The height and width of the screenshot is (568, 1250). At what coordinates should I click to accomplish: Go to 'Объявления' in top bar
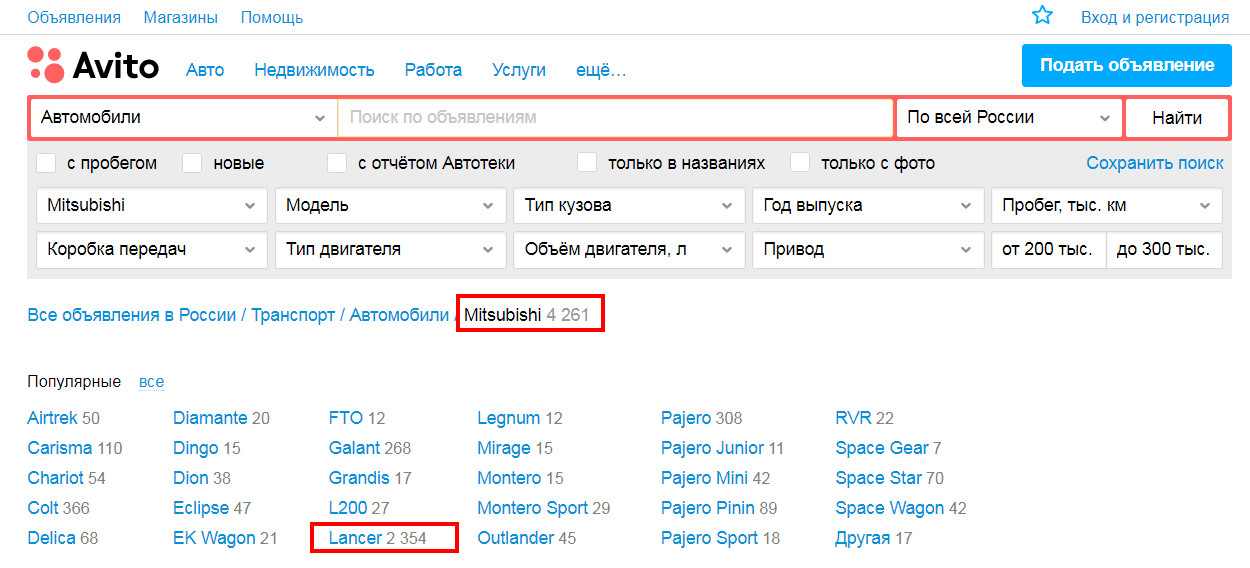pos(74,17)
